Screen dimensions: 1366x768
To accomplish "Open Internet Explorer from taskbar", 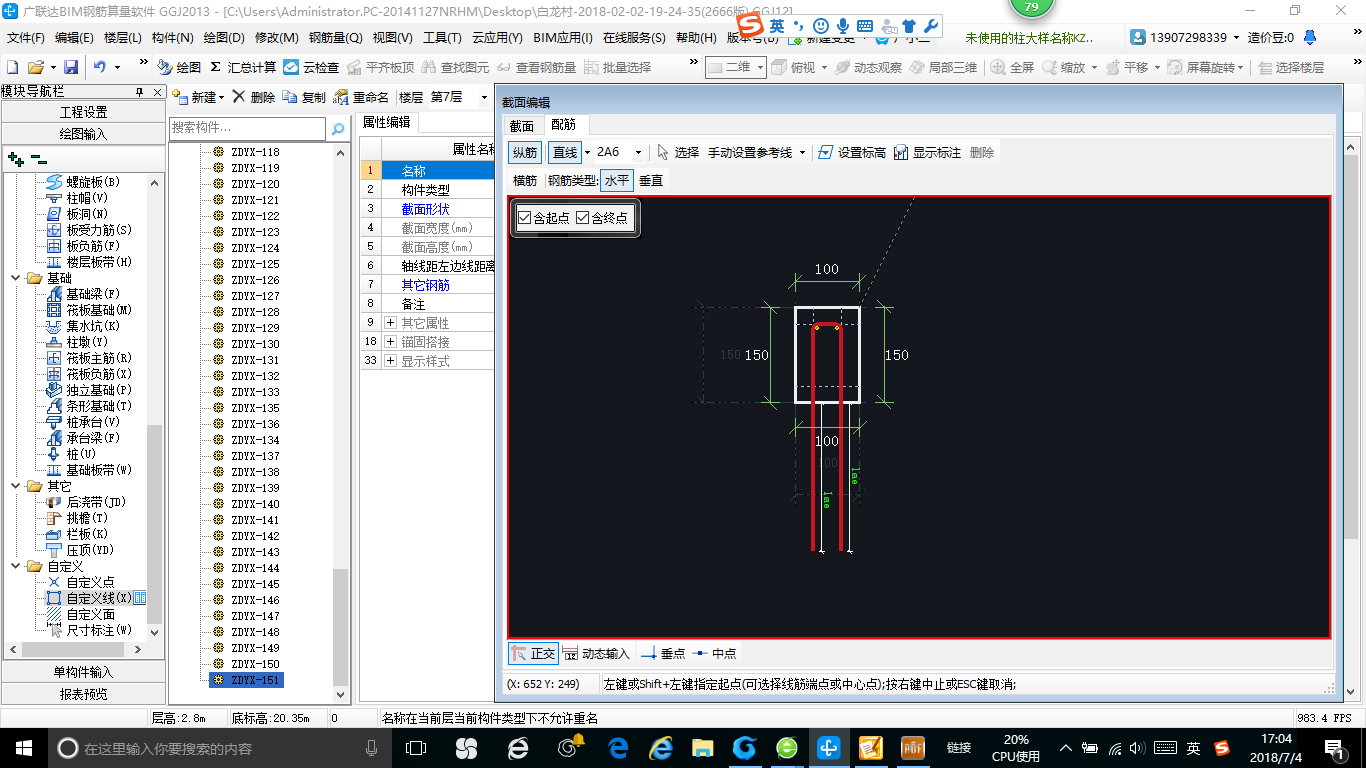I will [x=661, y=747].
